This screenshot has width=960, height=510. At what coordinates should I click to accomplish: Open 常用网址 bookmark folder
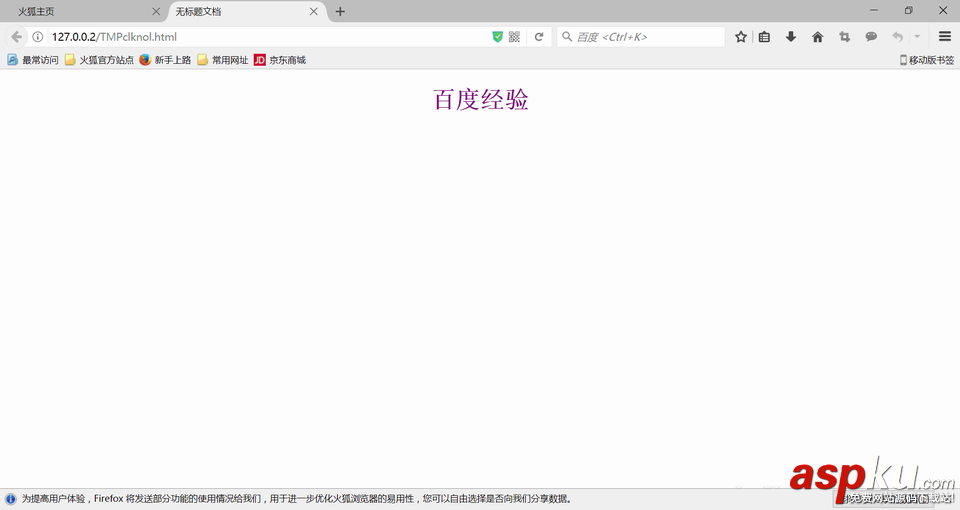coord(223,60)
